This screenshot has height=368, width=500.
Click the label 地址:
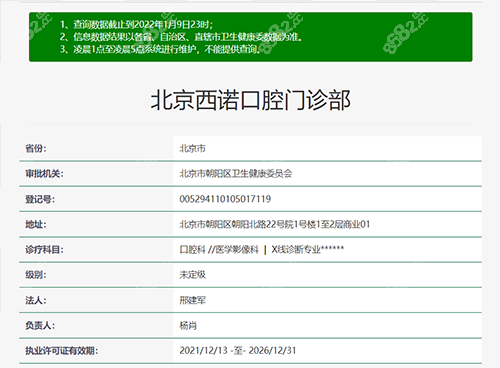[36, 224]
